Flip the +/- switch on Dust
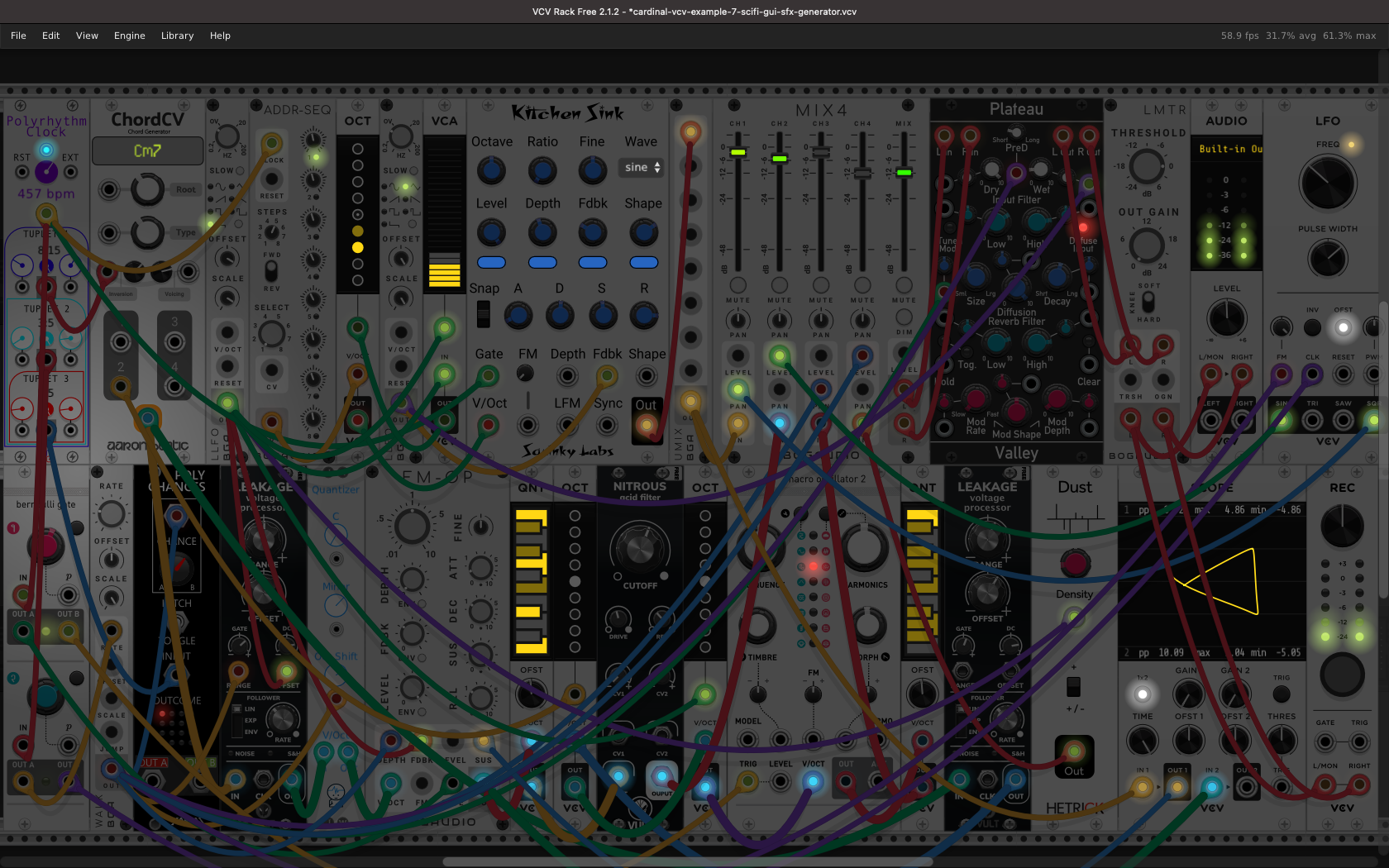 pos(1073,686)
